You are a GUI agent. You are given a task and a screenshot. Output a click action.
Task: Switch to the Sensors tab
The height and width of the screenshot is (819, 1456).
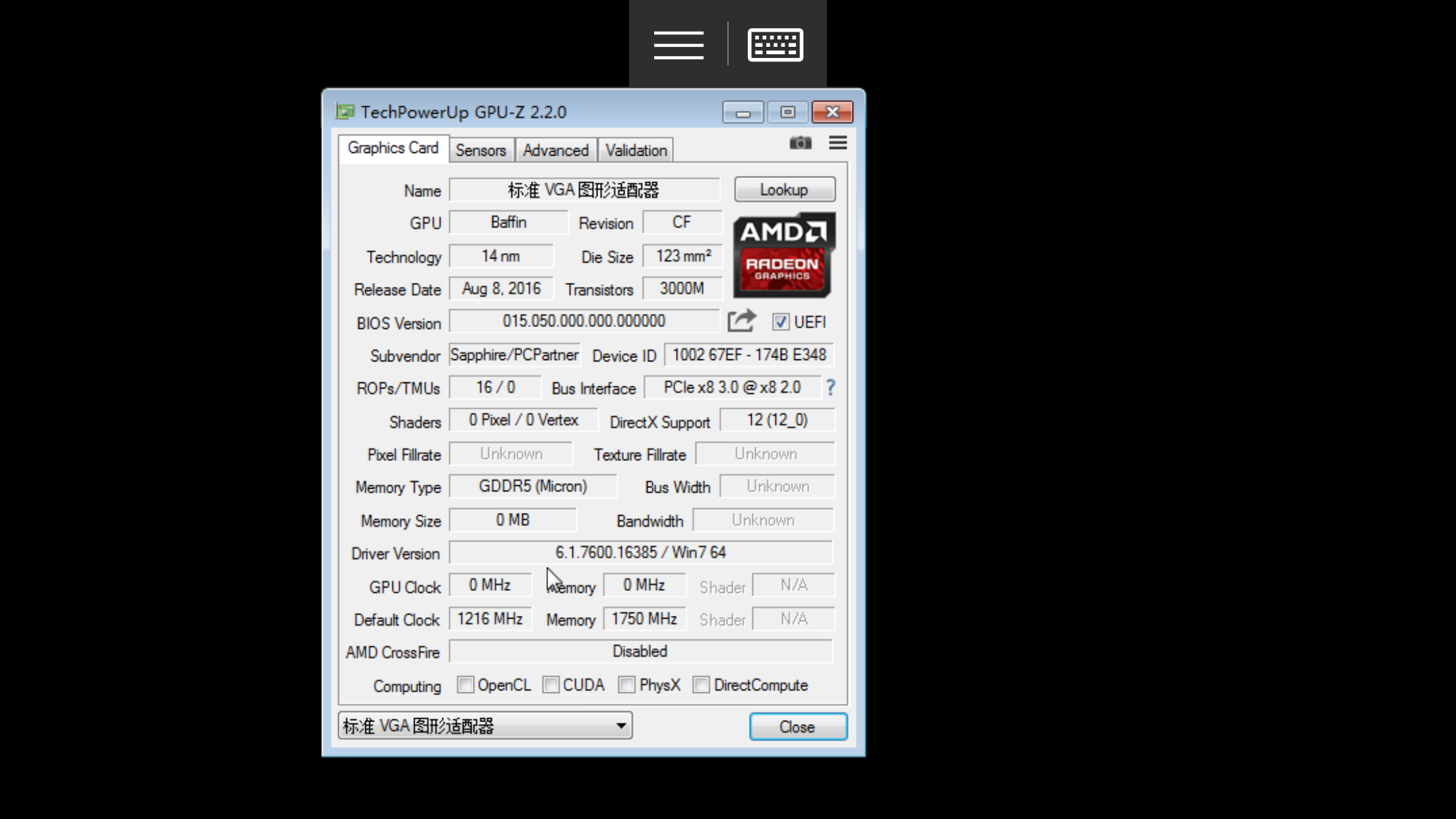click(x=481, y=150)
